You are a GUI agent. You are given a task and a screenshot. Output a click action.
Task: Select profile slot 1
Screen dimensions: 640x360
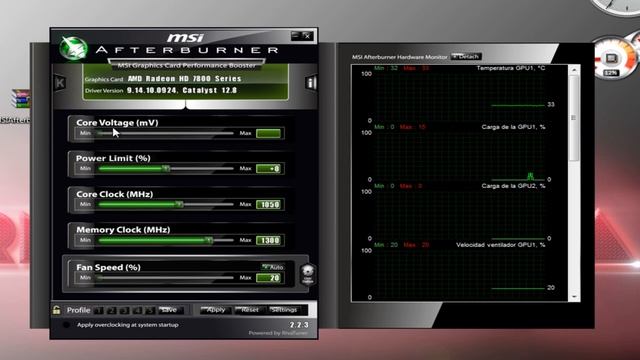(x=98, y=311)
